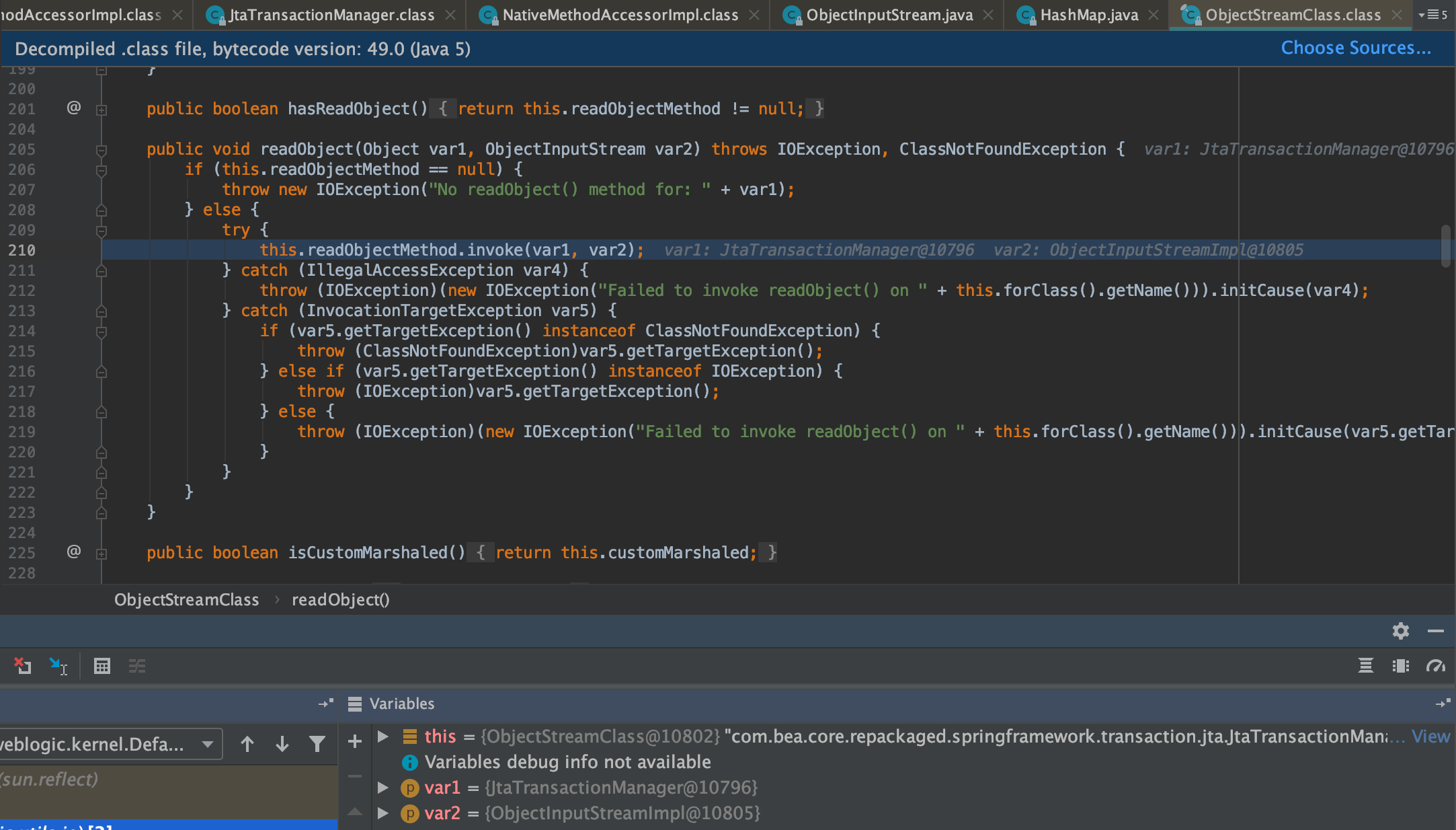1456x830 pixels.
Task: Click the editor vertical scrollbar thumb
Action: pyautogui.click(x=1445, y=246)
